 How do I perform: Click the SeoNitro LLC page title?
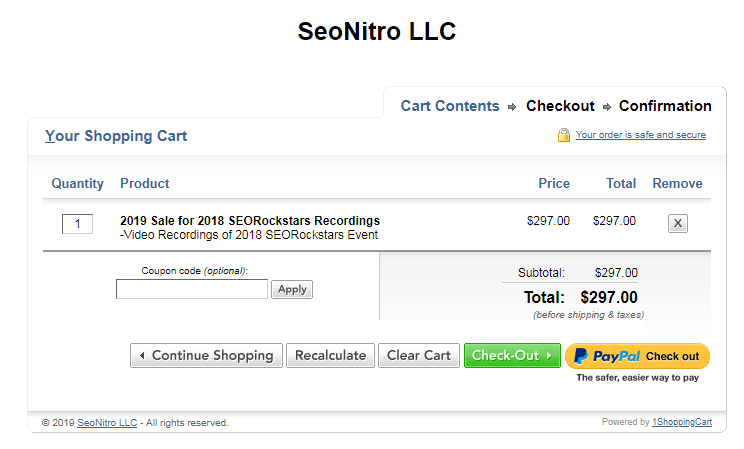point(376,32)
